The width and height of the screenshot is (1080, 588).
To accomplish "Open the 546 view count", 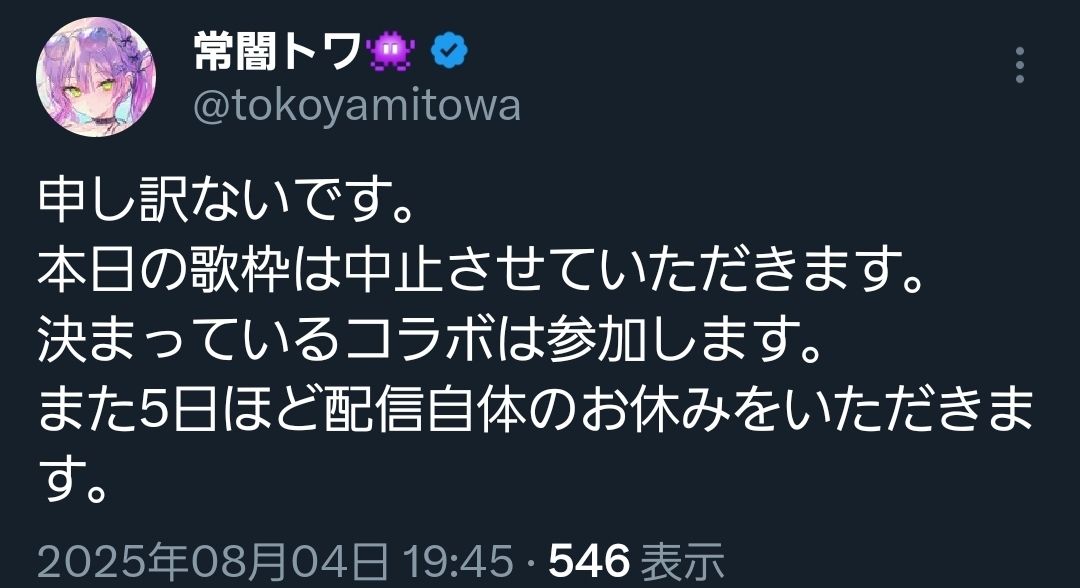I will 589,560.
